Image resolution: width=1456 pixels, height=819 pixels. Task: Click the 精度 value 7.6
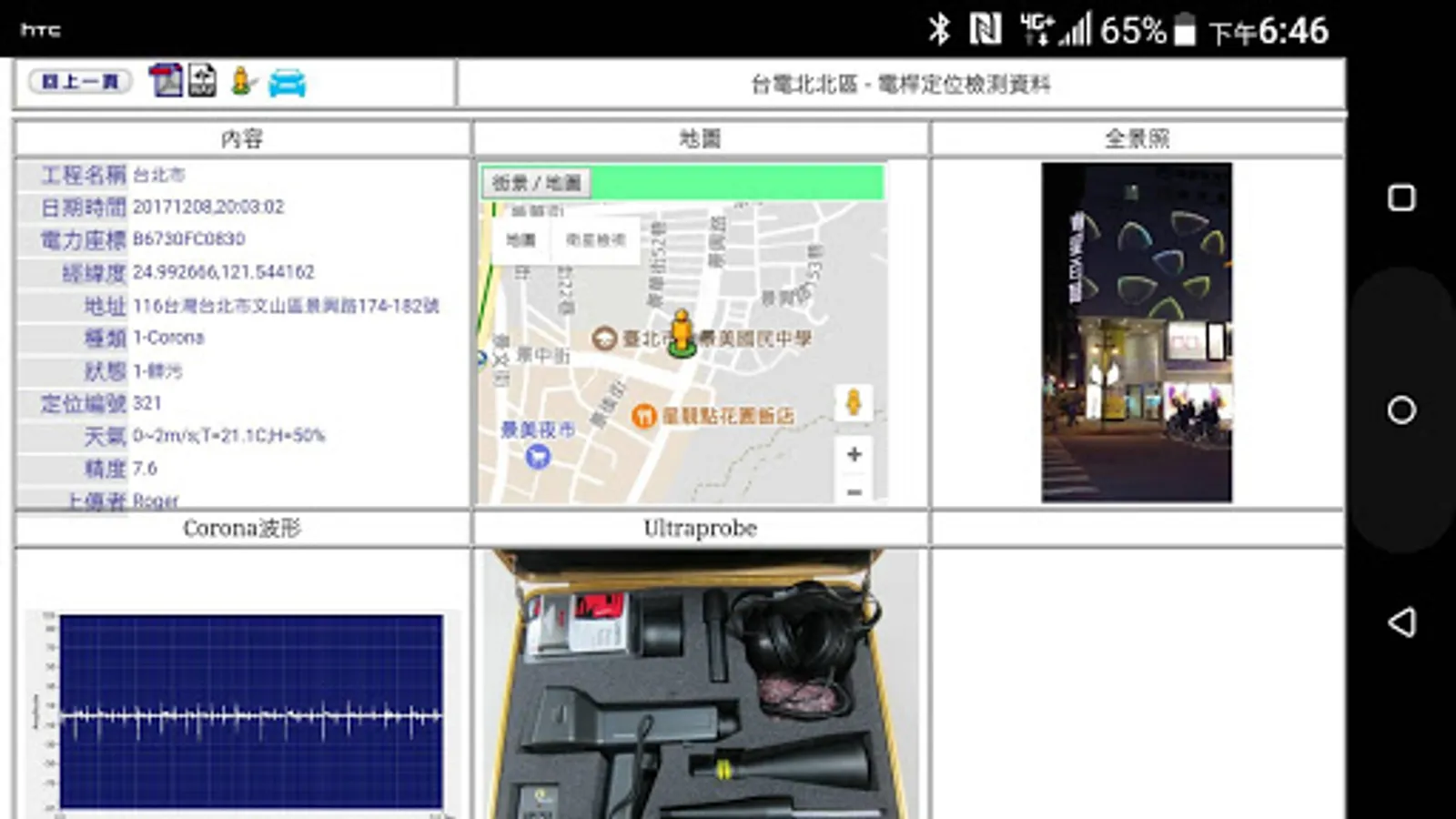point(145,469)
